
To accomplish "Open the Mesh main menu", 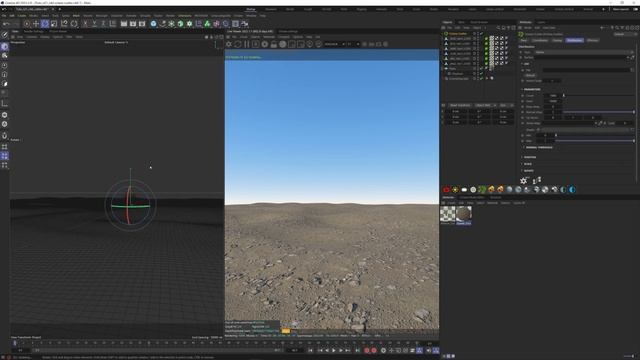I will pos(76,16).
